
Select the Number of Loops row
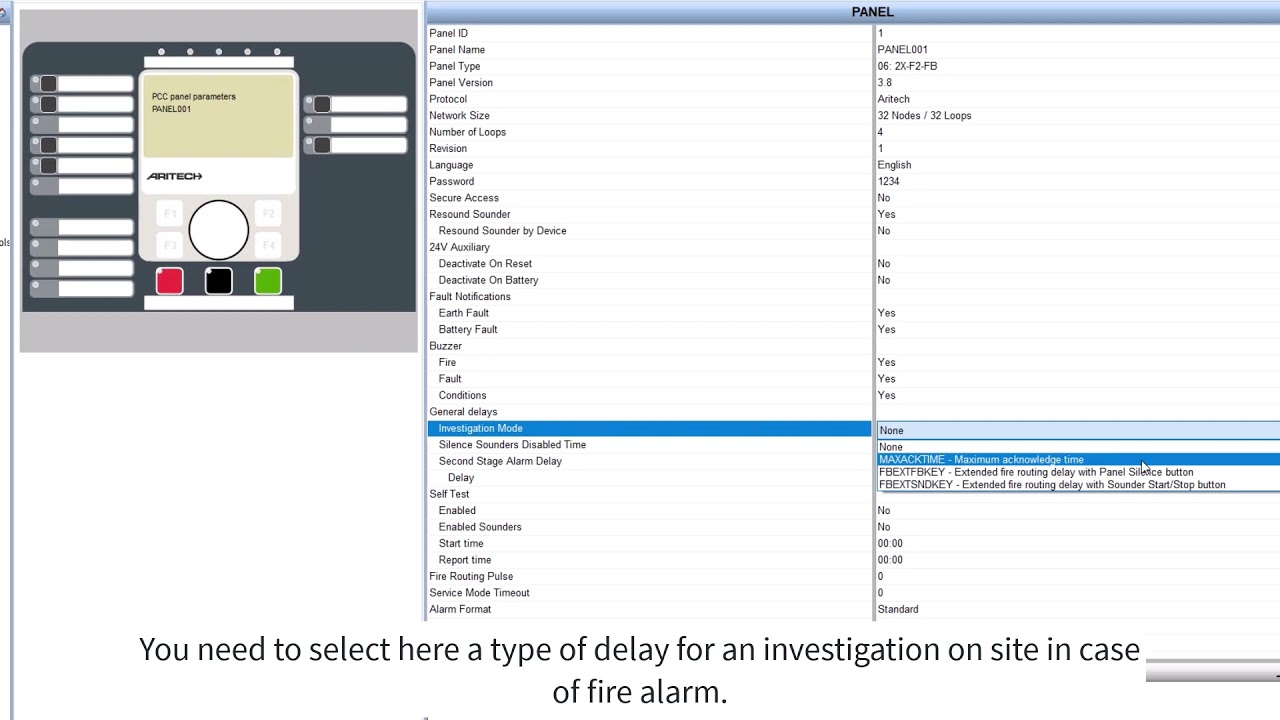[x=649, y=132]
